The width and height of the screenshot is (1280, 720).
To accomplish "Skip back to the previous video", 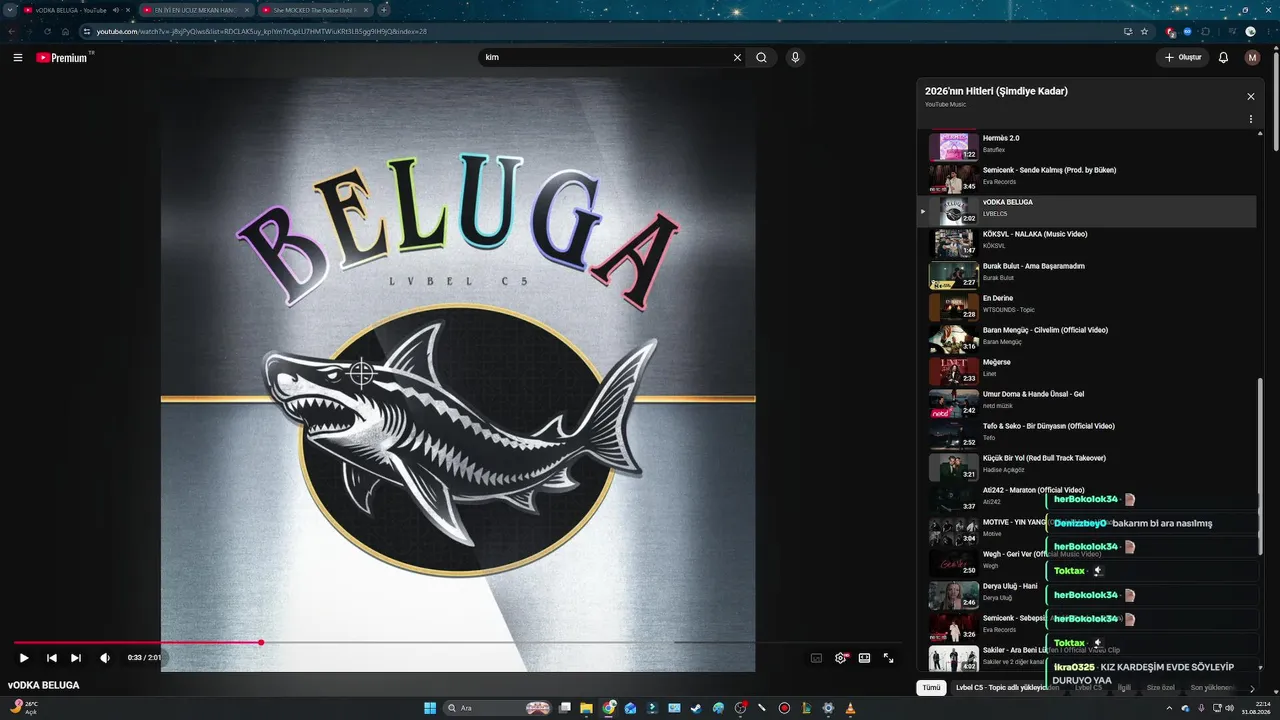I will tap(51, 658).
